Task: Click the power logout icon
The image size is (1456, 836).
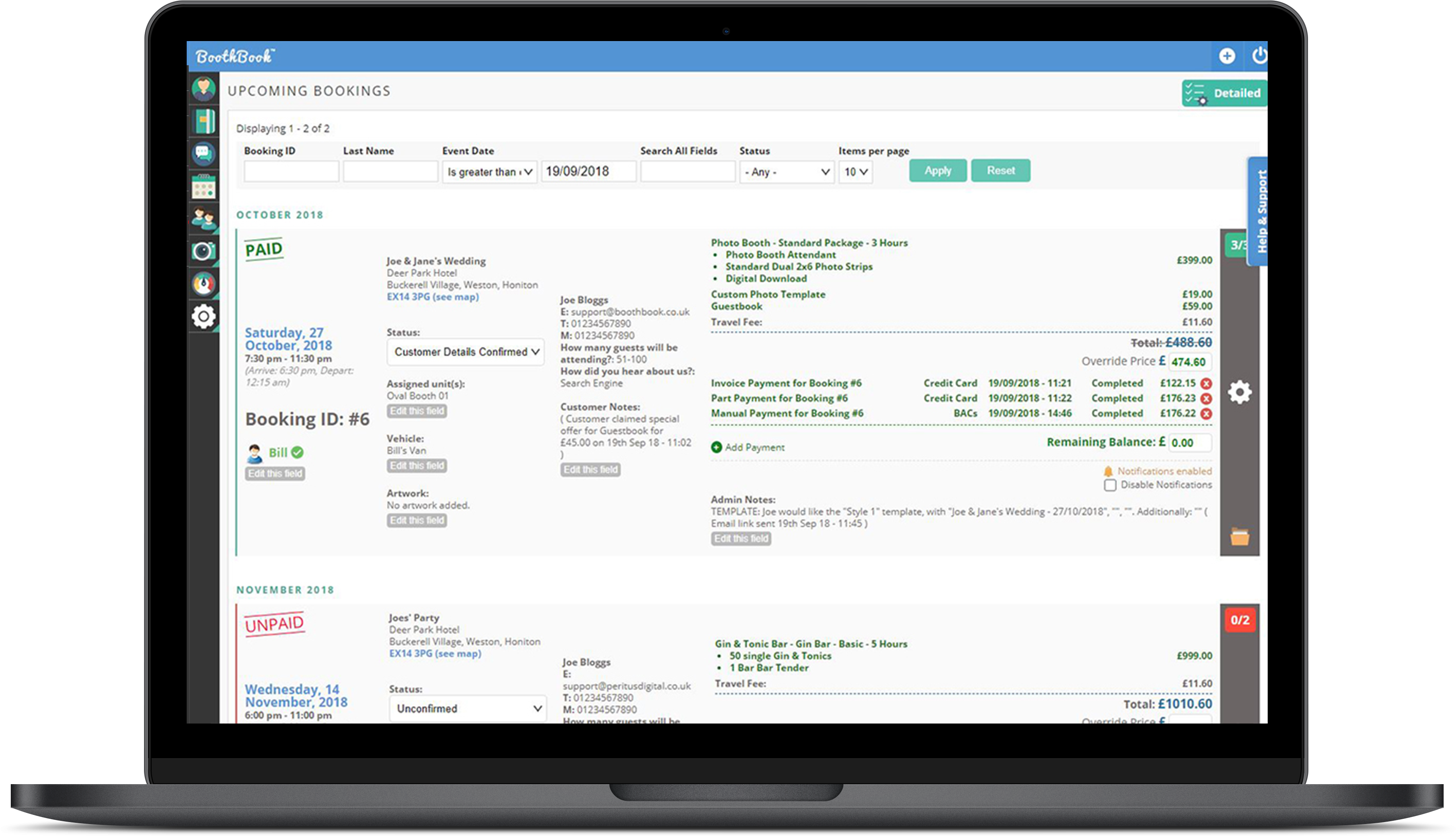Action: click(1259, 56)
